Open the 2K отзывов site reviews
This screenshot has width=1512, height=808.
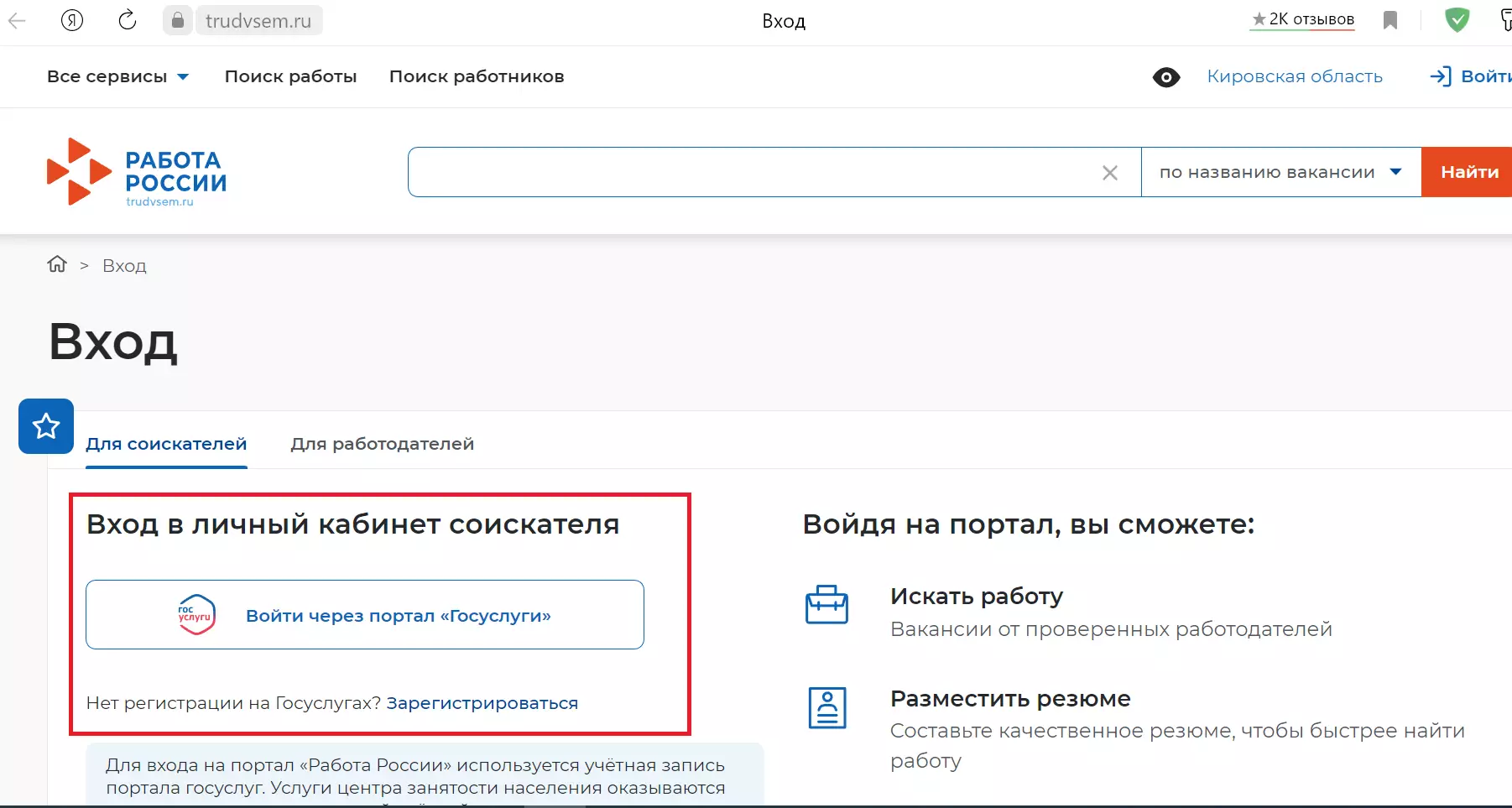1302,19
